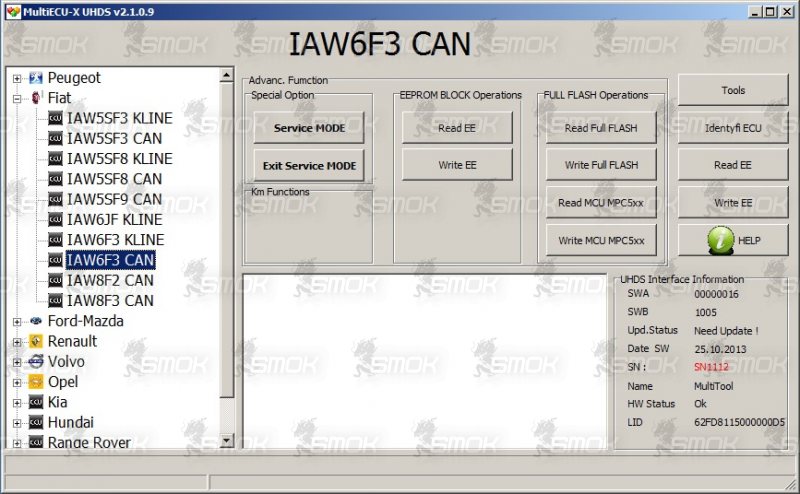Select IAW5SF9 CAN in the tree
The width and height of the screenshot is (800, 494).
(114, 200)
